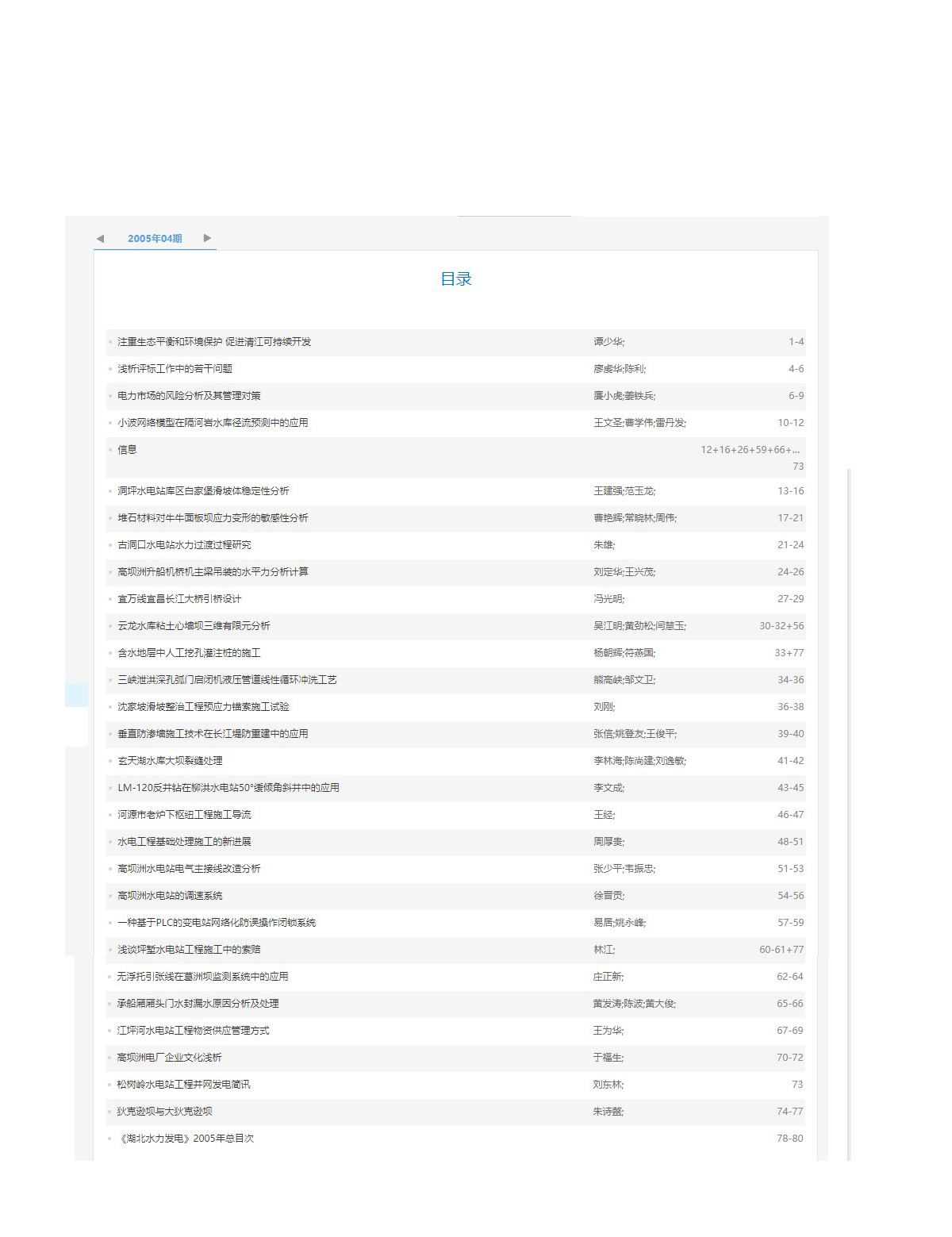Click author name 庄正新
Viewport: 952px width, 1237px height.
[x=608, y=977]
